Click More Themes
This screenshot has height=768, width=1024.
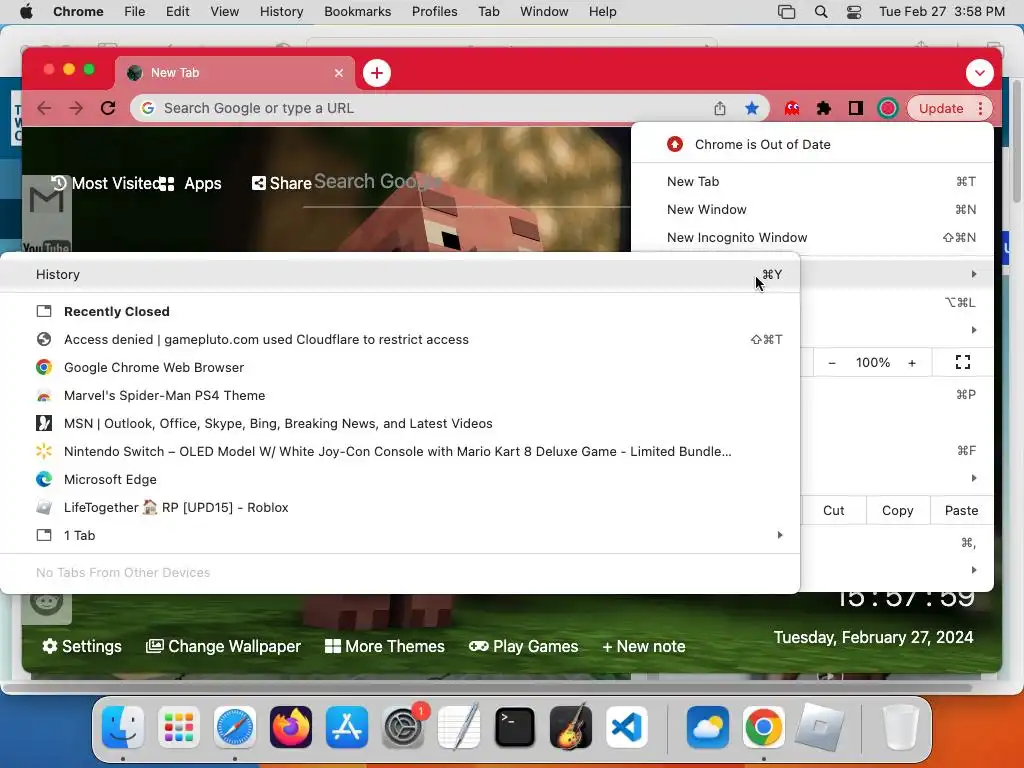pos(385,647)
